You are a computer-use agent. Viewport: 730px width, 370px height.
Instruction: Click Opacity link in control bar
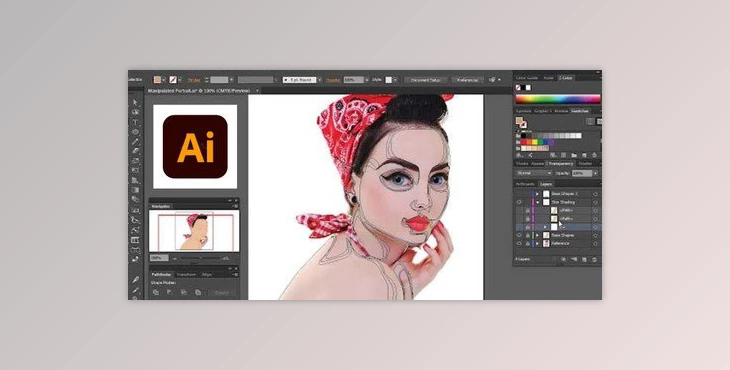pyautogui.click(x=332, y=80)
